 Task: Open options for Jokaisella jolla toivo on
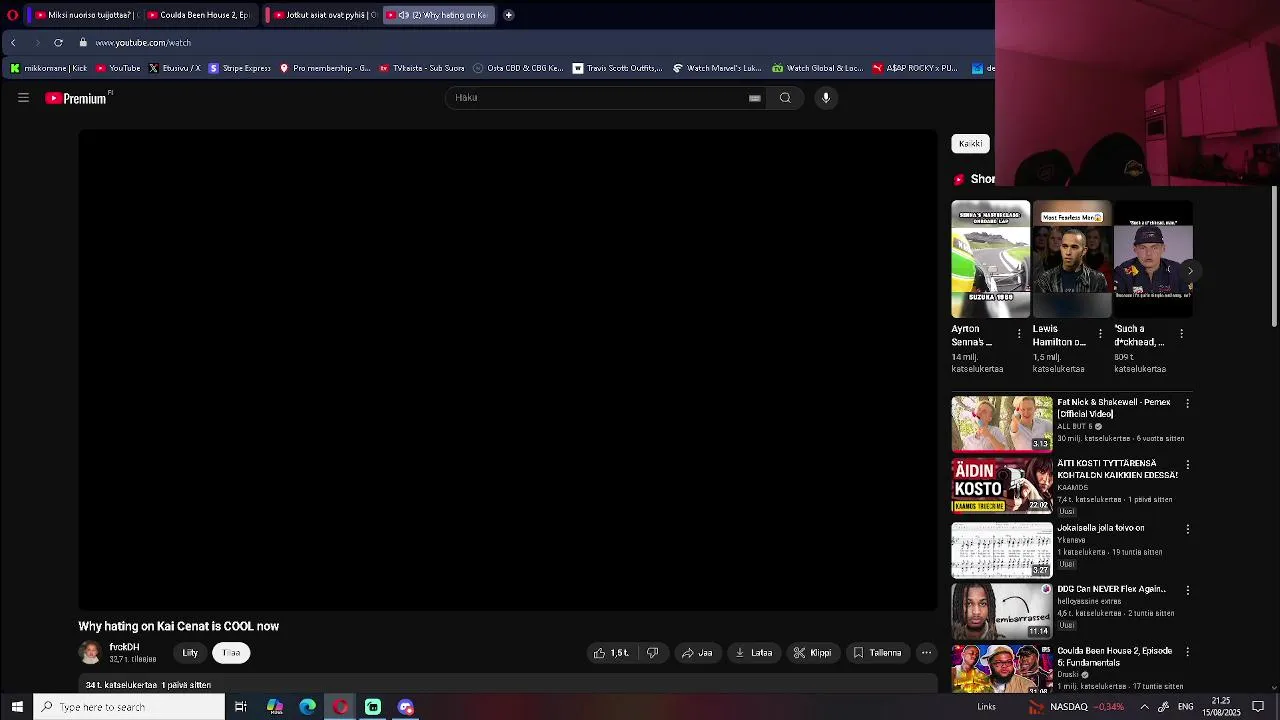tap(1187, 528)
